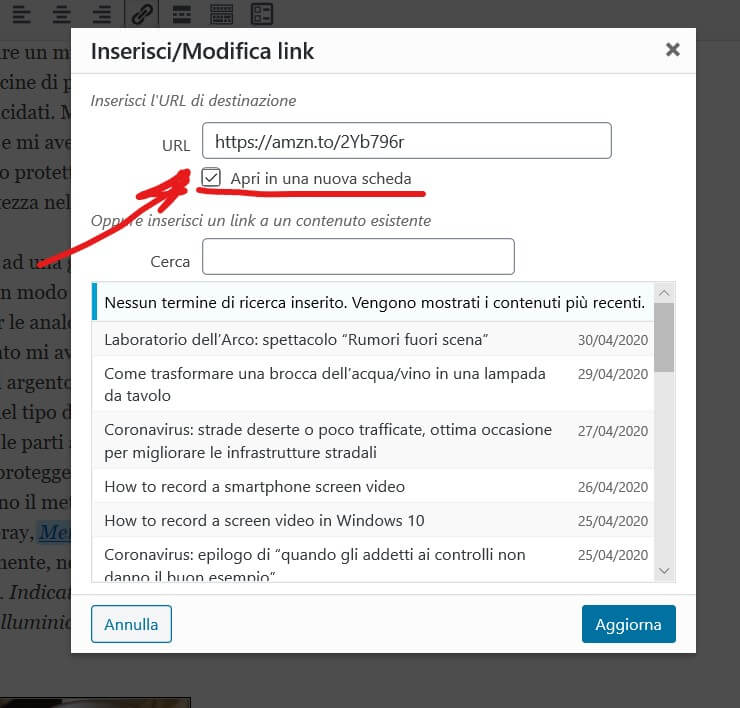
Task: Click the insert/edit link chain icon
Action: 142,14
